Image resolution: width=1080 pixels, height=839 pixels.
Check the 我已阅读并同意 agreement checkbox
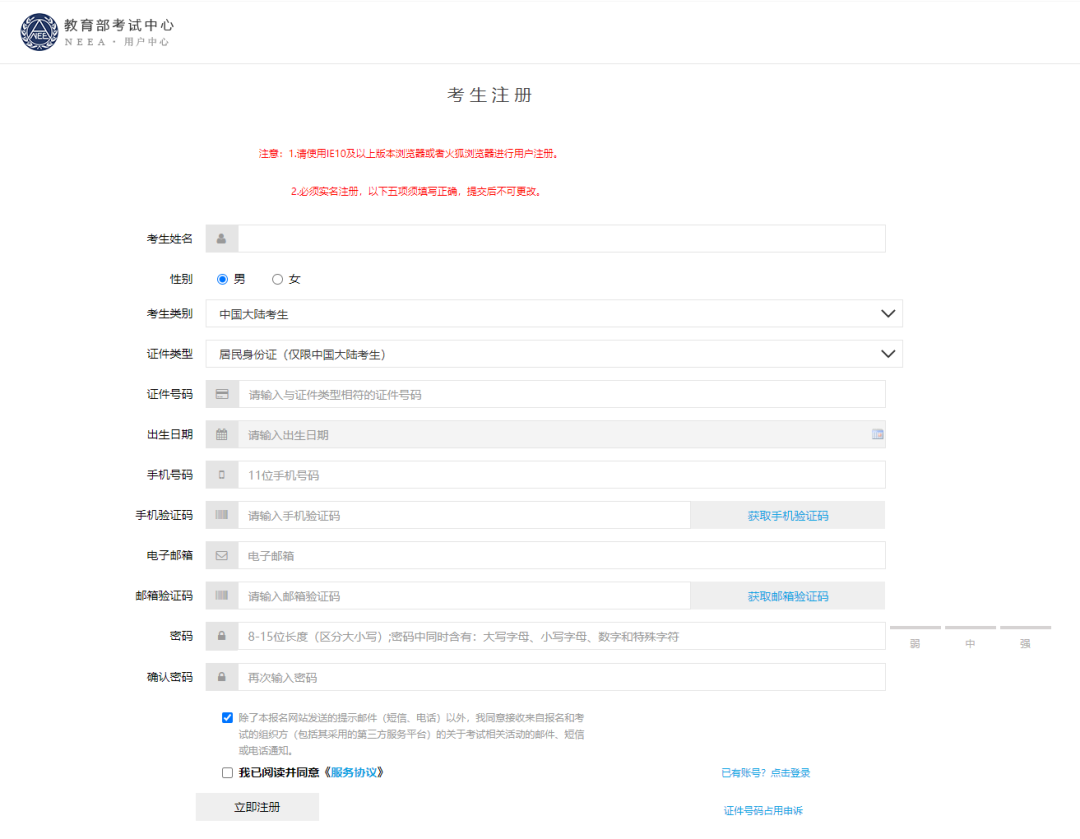[225, 772]
